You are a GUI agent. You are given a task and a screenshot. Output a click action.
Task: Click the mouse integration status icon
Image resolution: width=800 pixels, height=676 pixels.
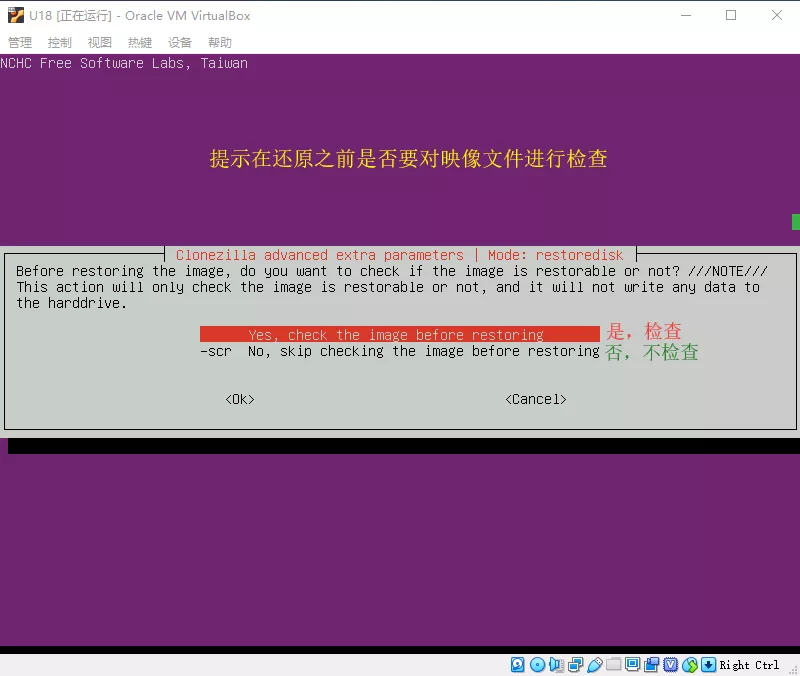(690, 664)
